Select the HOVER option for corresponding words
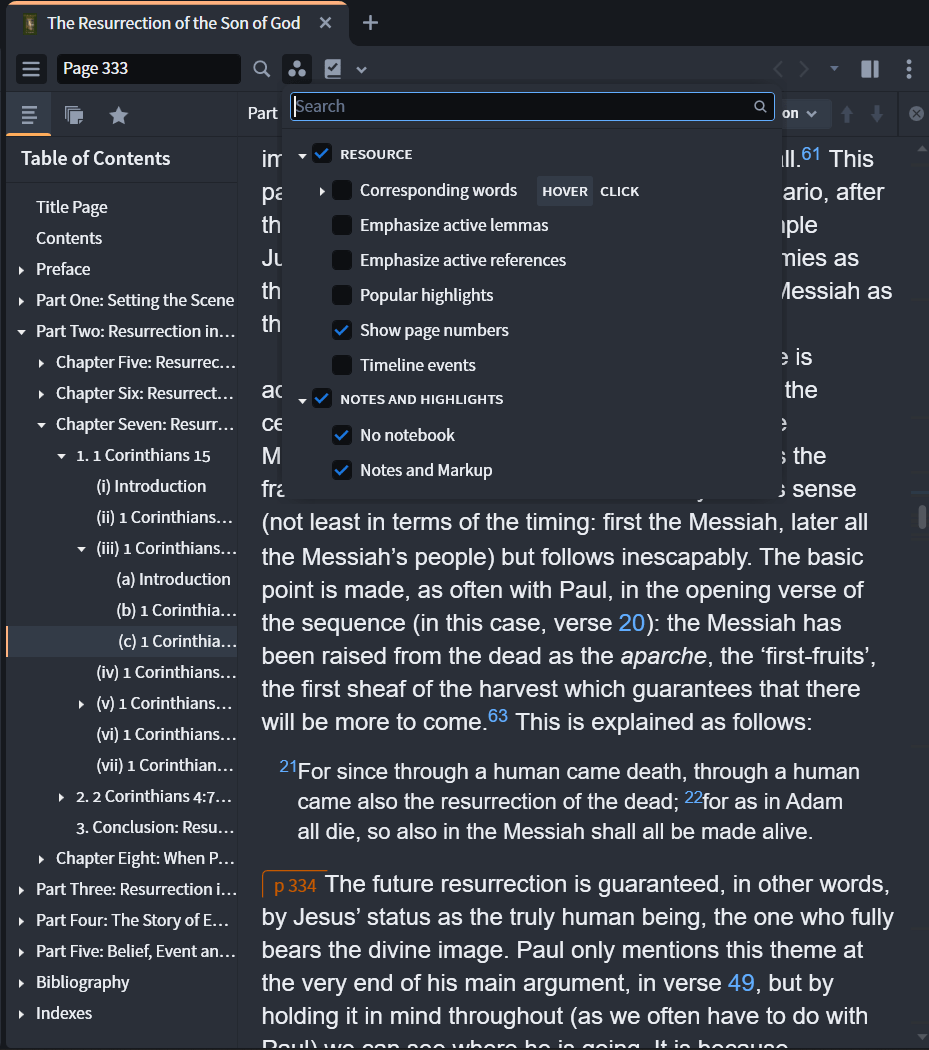Viewport: 929px width, 1050px height. pyautogui.click(x=565, y=191)
